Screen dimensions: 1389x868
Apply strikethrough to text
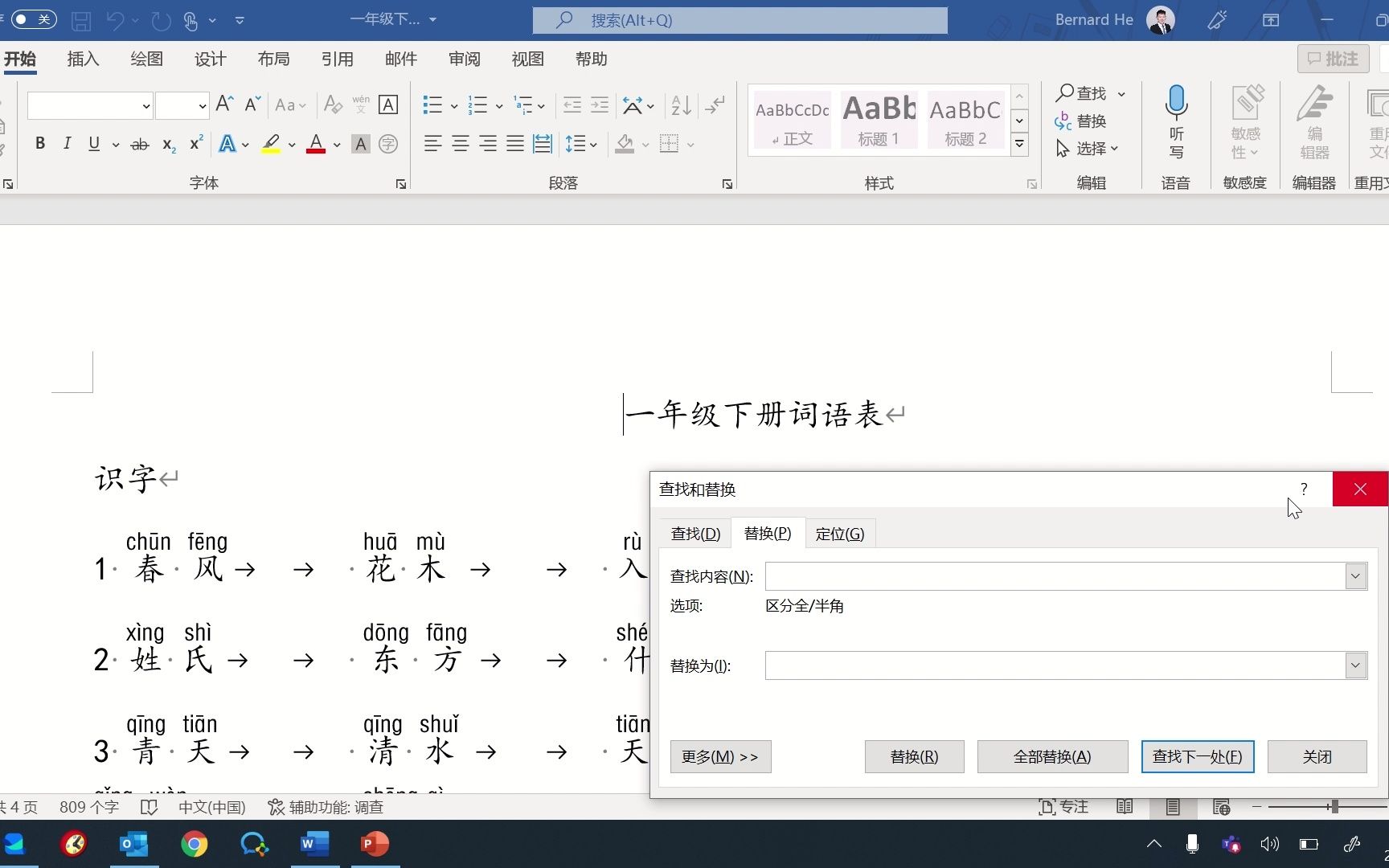(138, 143)
